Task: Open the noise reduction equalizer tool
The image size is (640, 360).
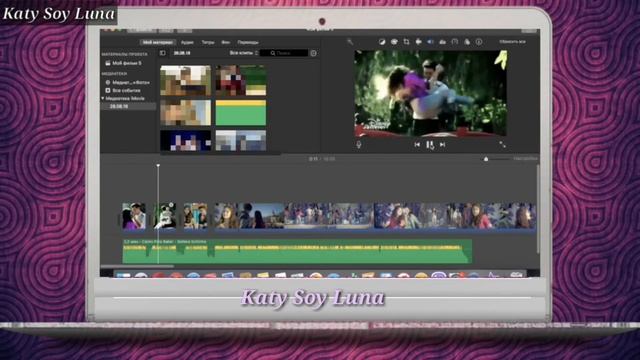Action: [442, 42]
